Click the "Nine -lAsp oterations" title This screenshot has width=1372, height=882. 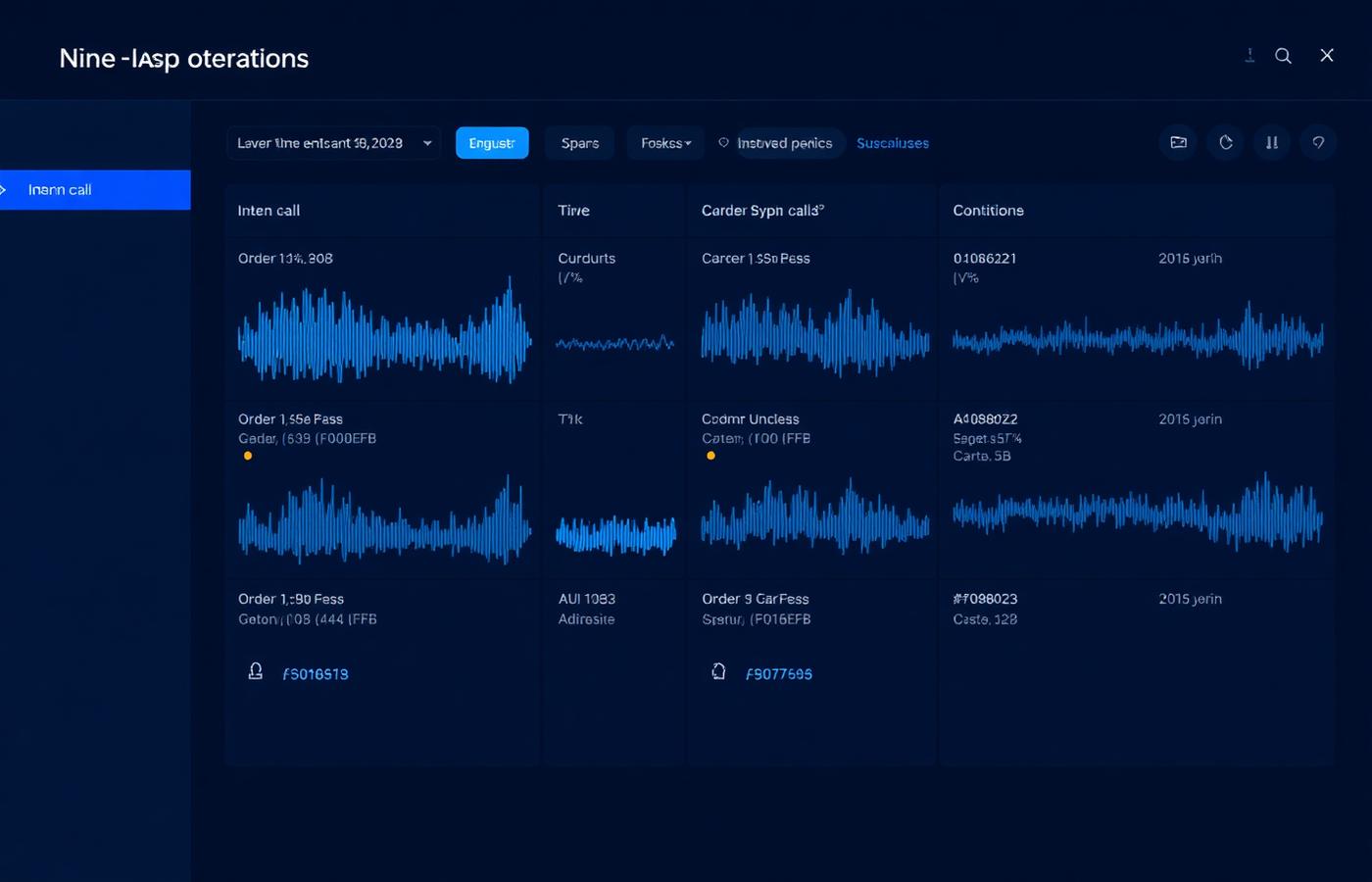point(184,59)
